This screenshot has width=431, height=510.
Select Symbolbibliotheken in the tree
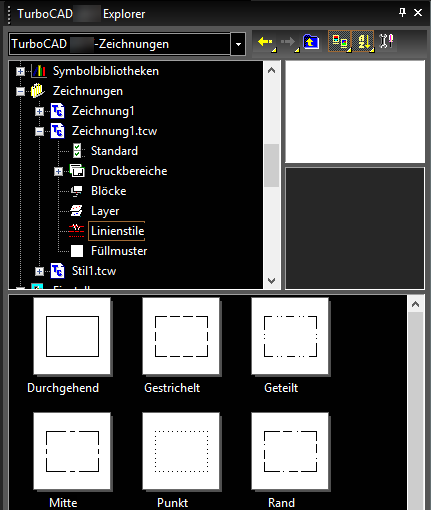[x=106, y=71]
